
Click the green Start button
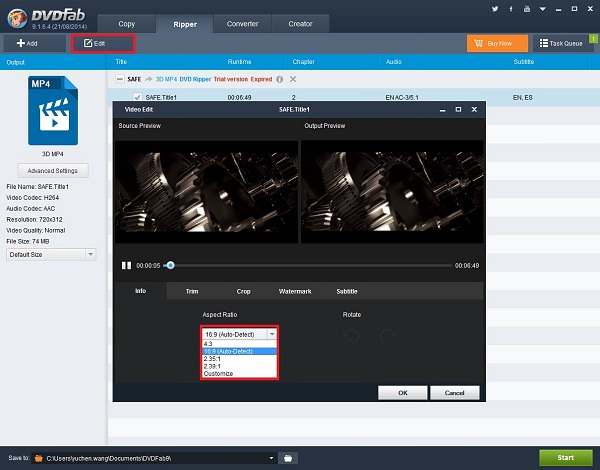566,458
